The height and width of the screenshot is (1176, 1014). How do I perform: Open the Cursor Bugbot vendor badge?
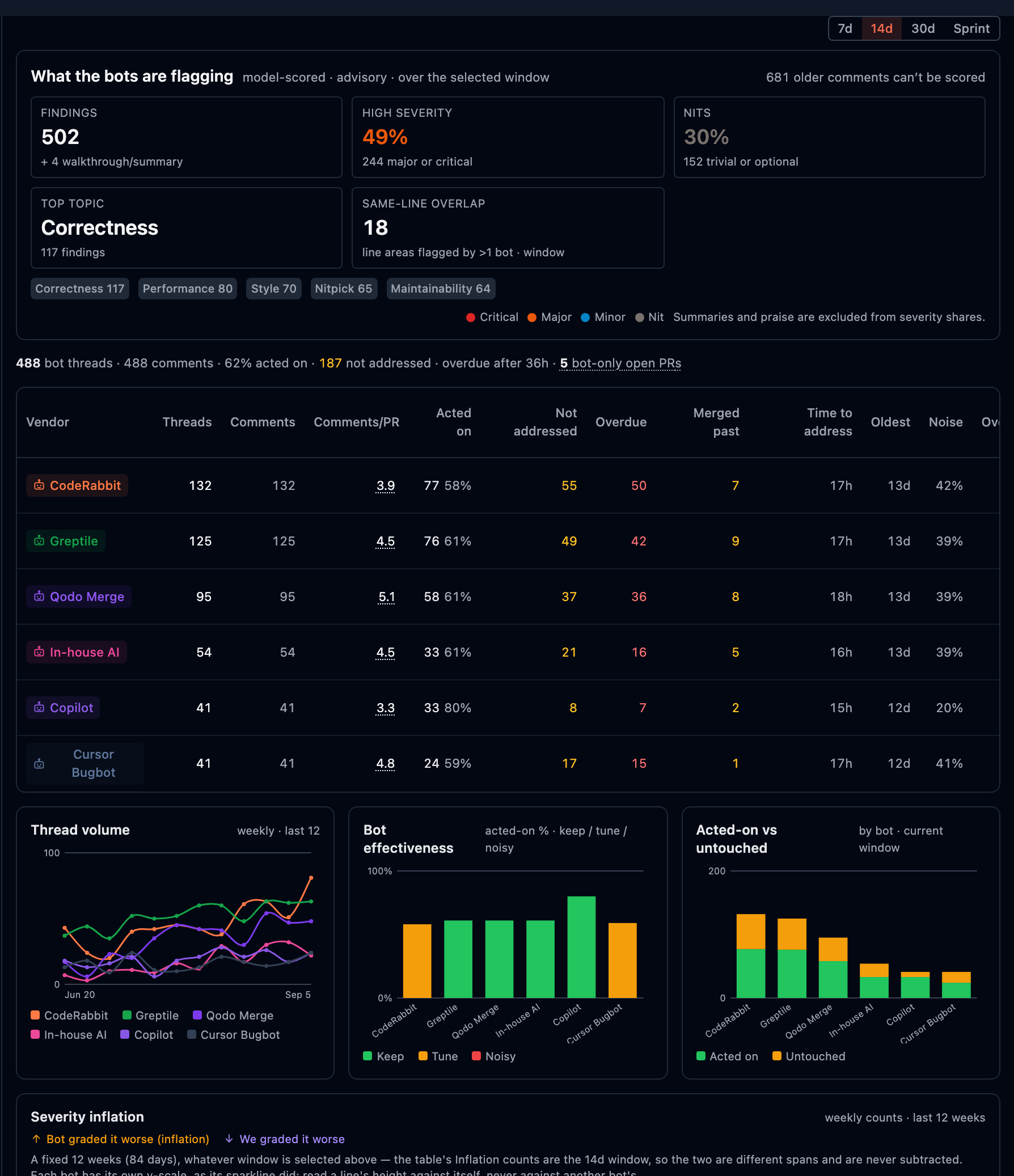click(x=84, y=763)
